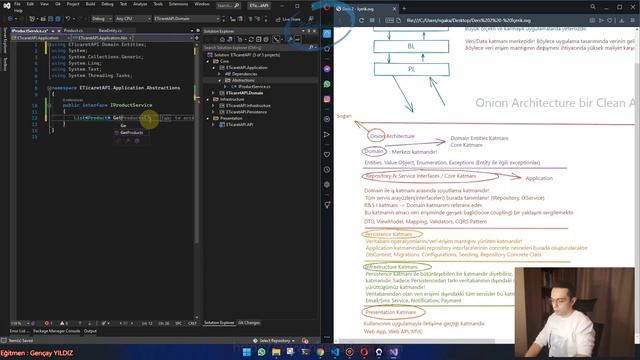The image size is (640, 360).
Task: Expand the Dependencies node
Action: pyautogui.click(x=220, y=74)
